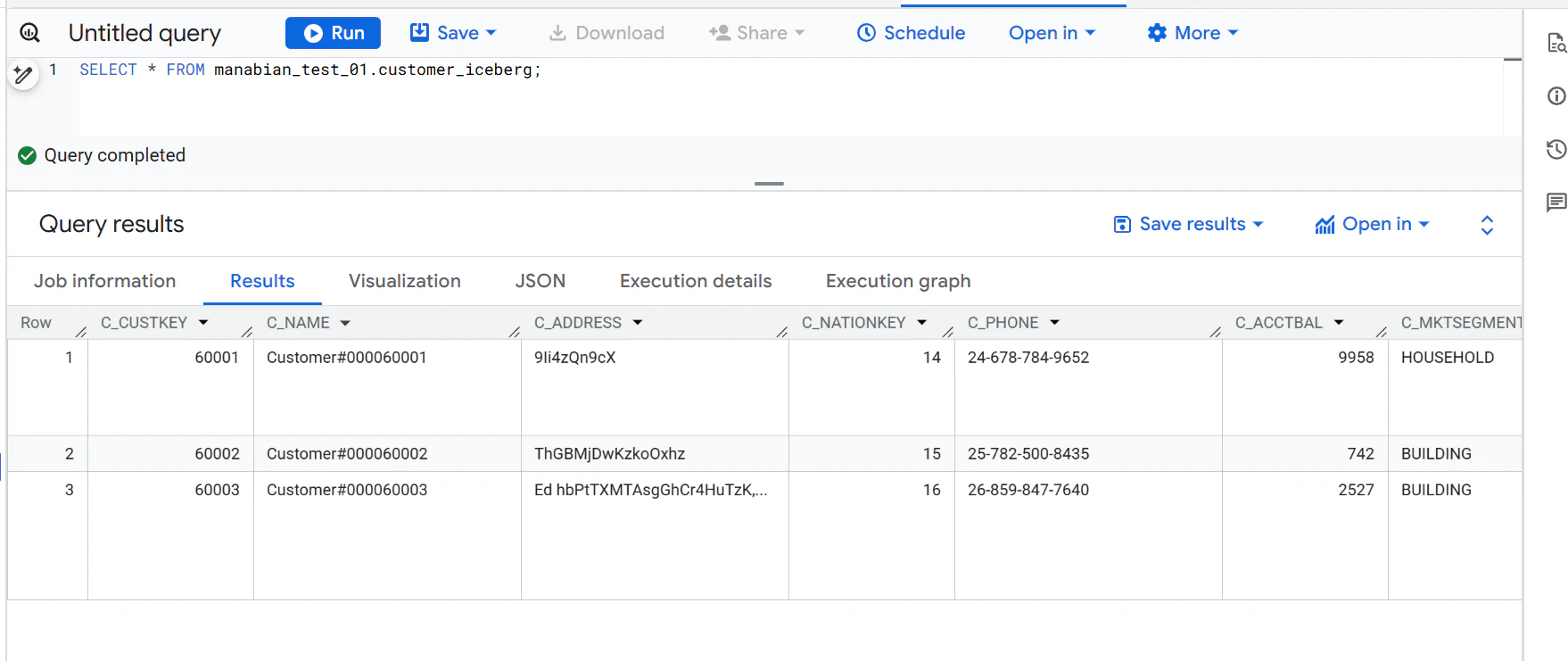Run the query

(x=333, y=33)
